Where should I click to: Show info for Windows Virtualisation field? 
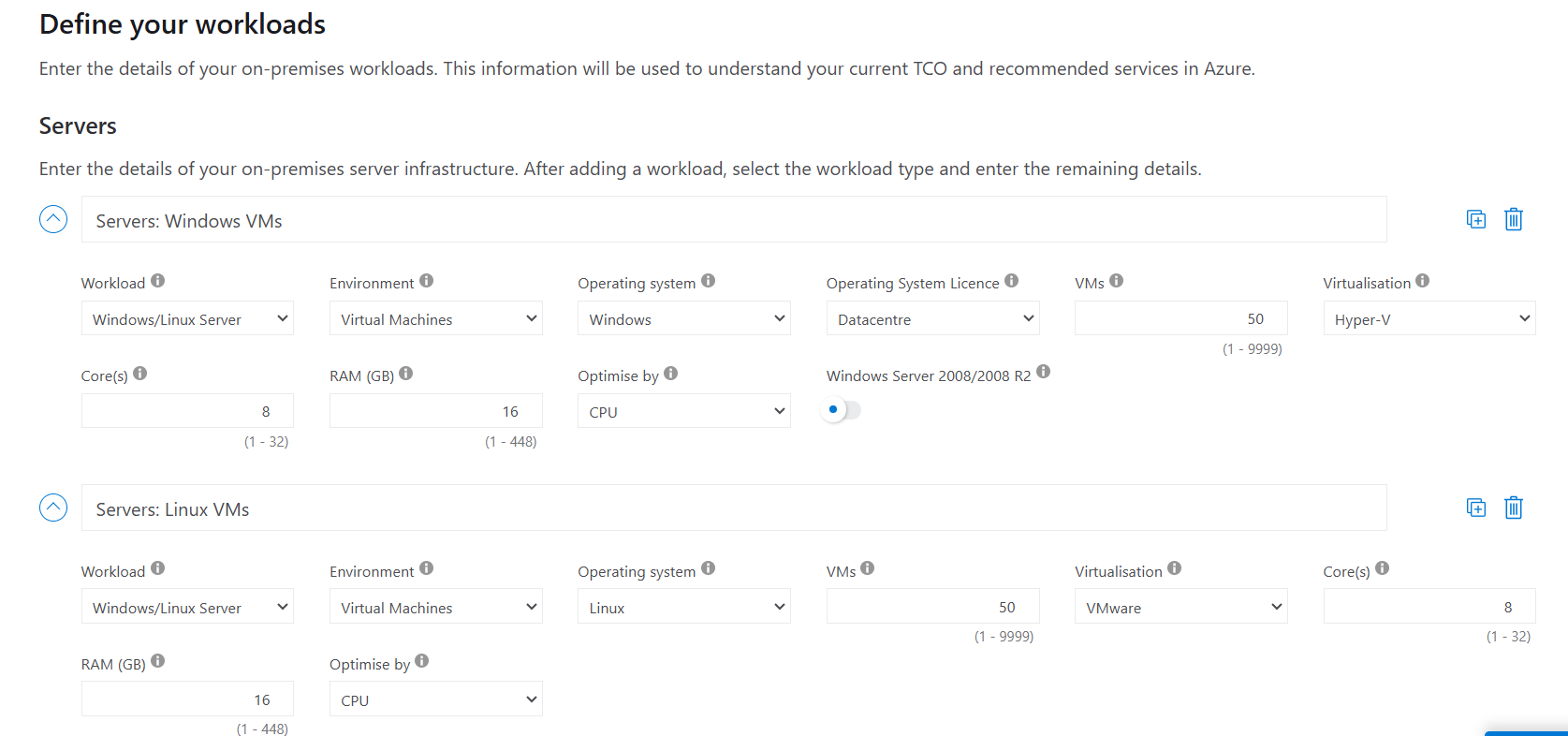pos(1423,281)
